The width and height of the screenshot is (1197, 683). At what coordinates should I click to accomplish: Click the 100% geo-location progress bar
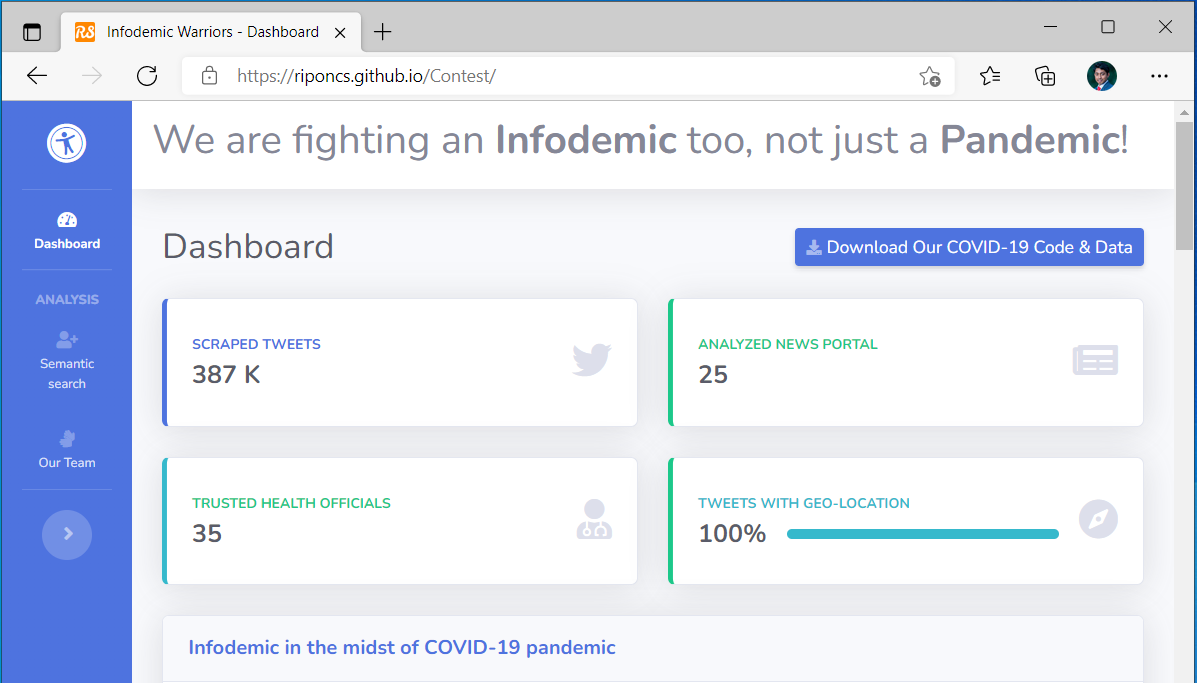pyautogui.click(x=922, y=533)
